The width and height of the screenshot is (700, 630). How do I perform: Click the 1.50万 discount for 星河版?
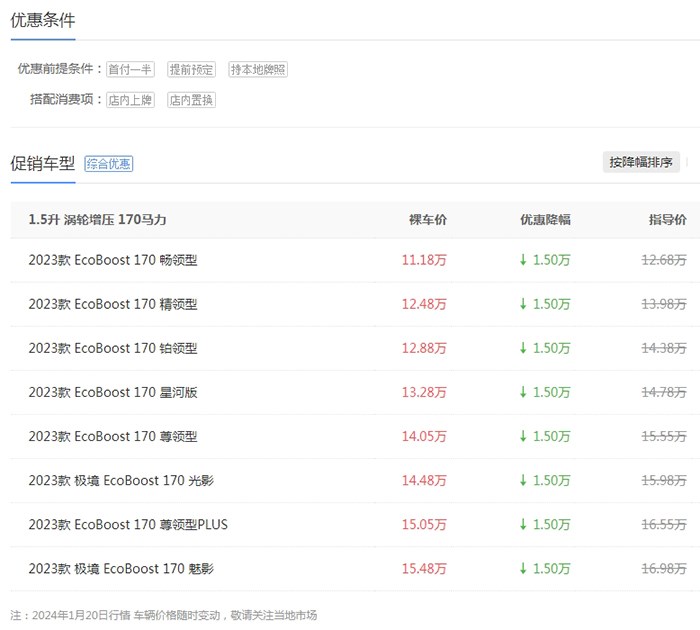[x=545, y=392]
